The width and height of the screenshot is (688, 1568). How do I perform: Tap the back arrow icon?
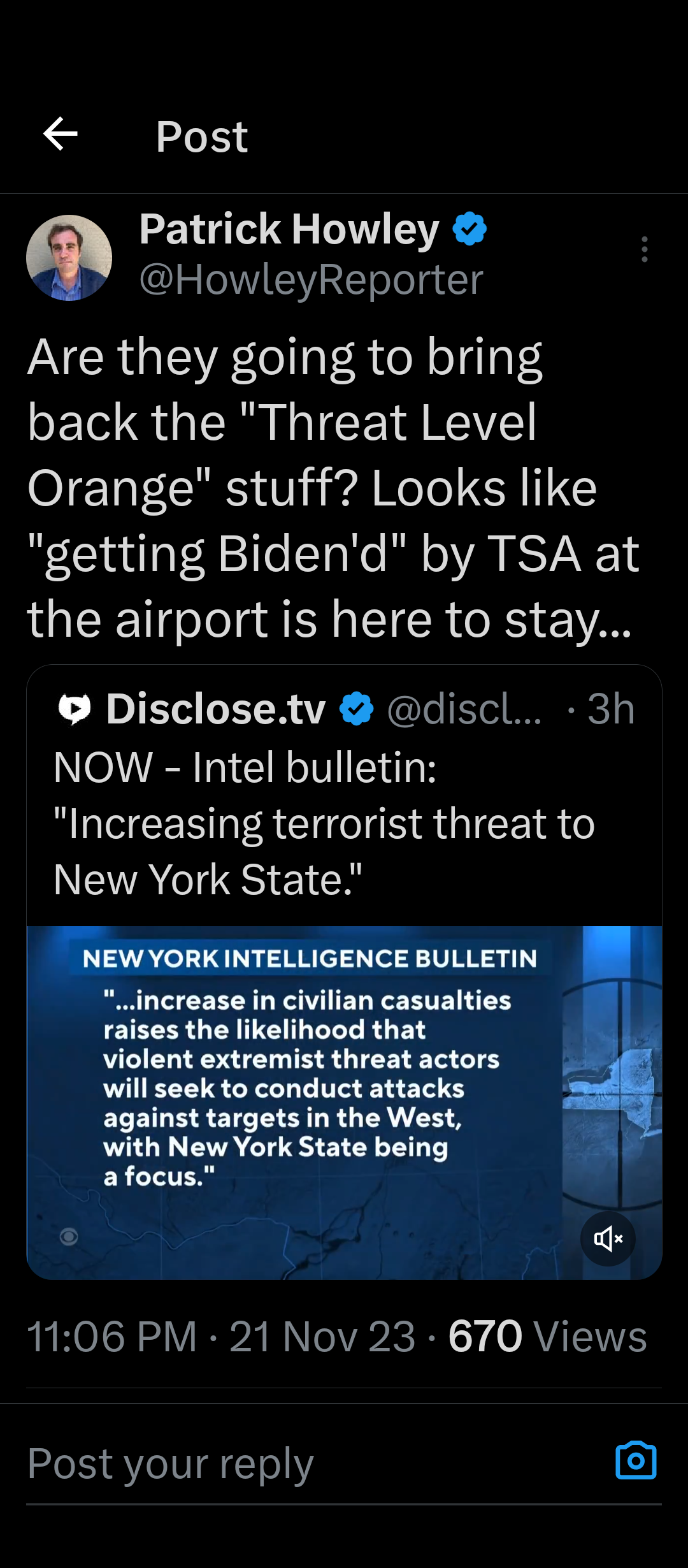[x=61, y=134]
